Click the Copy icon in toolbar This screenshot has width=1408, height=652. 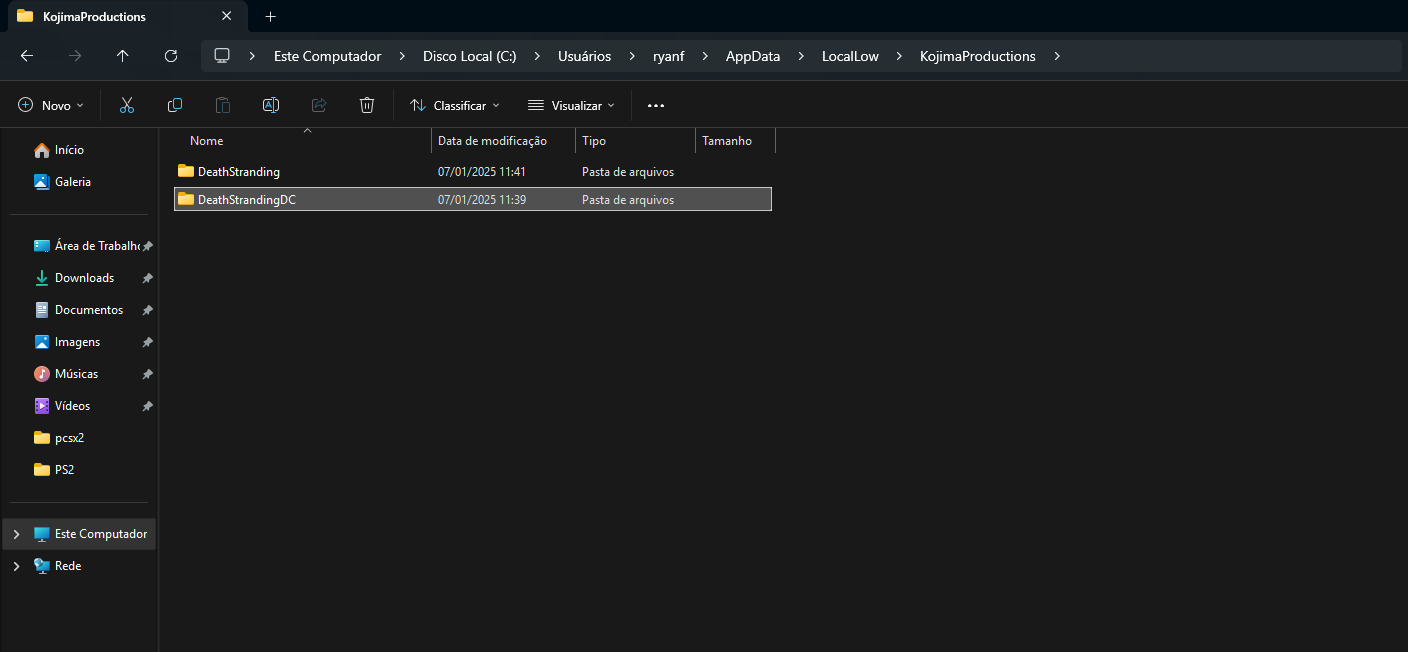(x=175, y=105)
